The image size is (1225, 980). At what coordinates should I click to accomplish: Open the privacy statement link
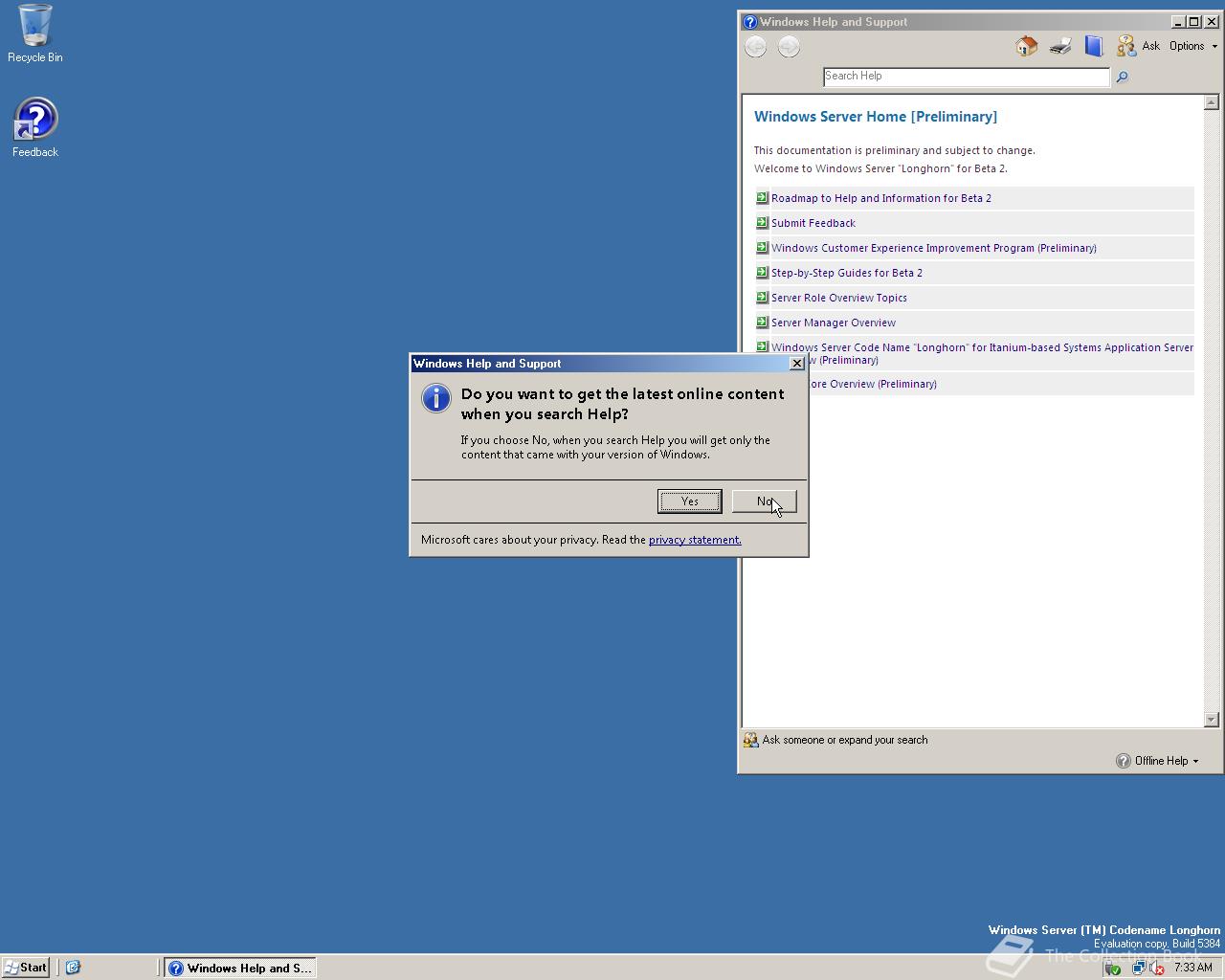click(694, 540)
